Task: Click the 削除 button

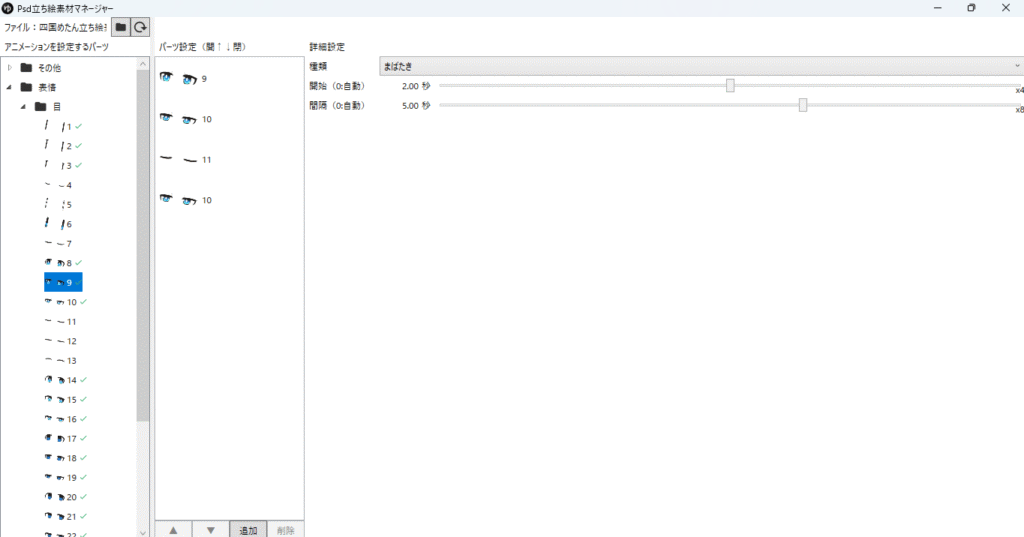Action: point(284,530)
